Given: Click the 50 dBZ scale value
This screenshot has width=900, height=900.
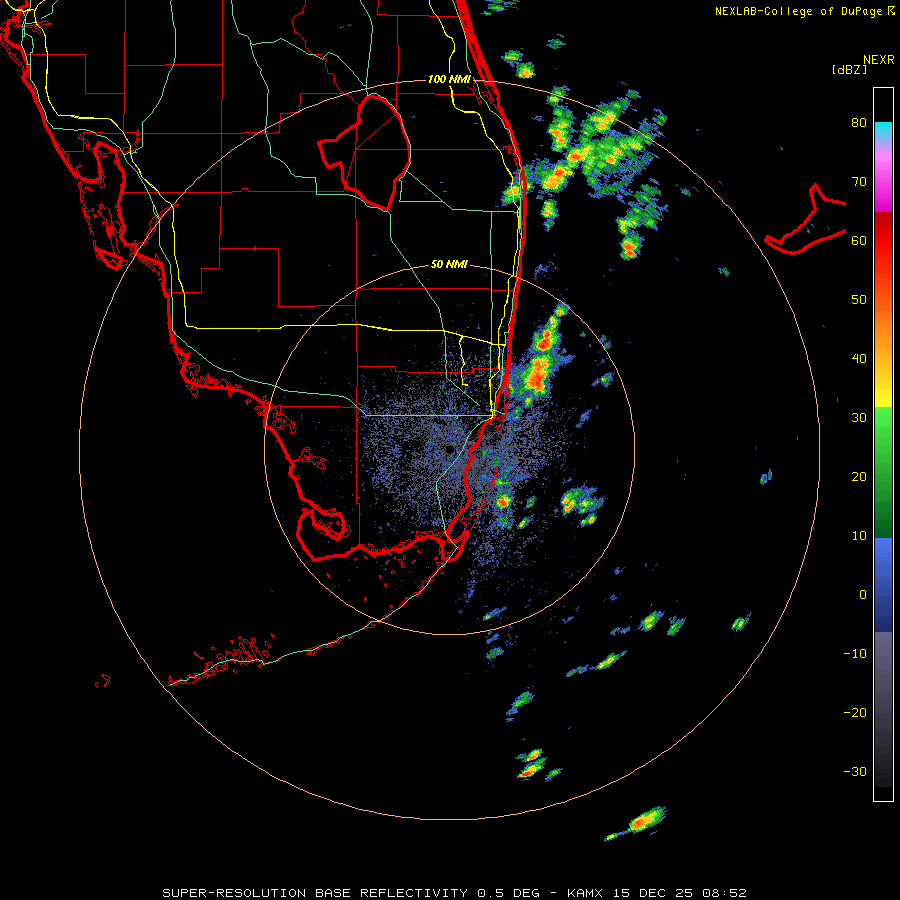Looking at the screenshot, I should (x=859, y=300).
